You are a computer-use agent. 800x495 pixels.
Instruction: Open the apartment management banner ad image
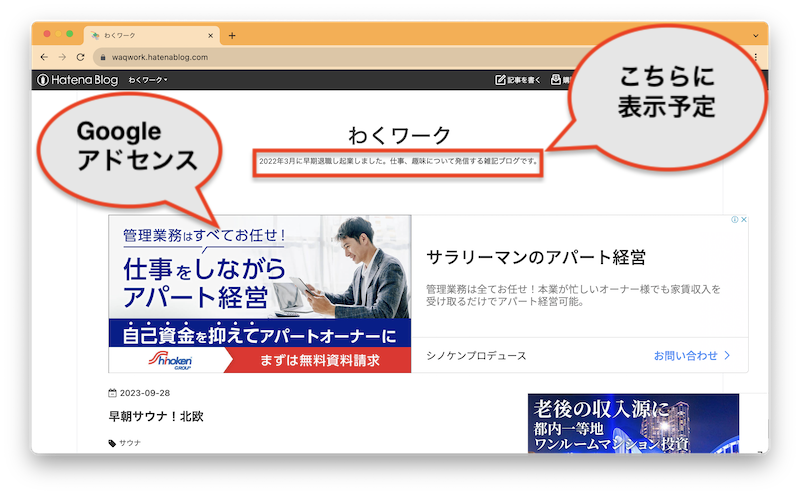point(260,293)
